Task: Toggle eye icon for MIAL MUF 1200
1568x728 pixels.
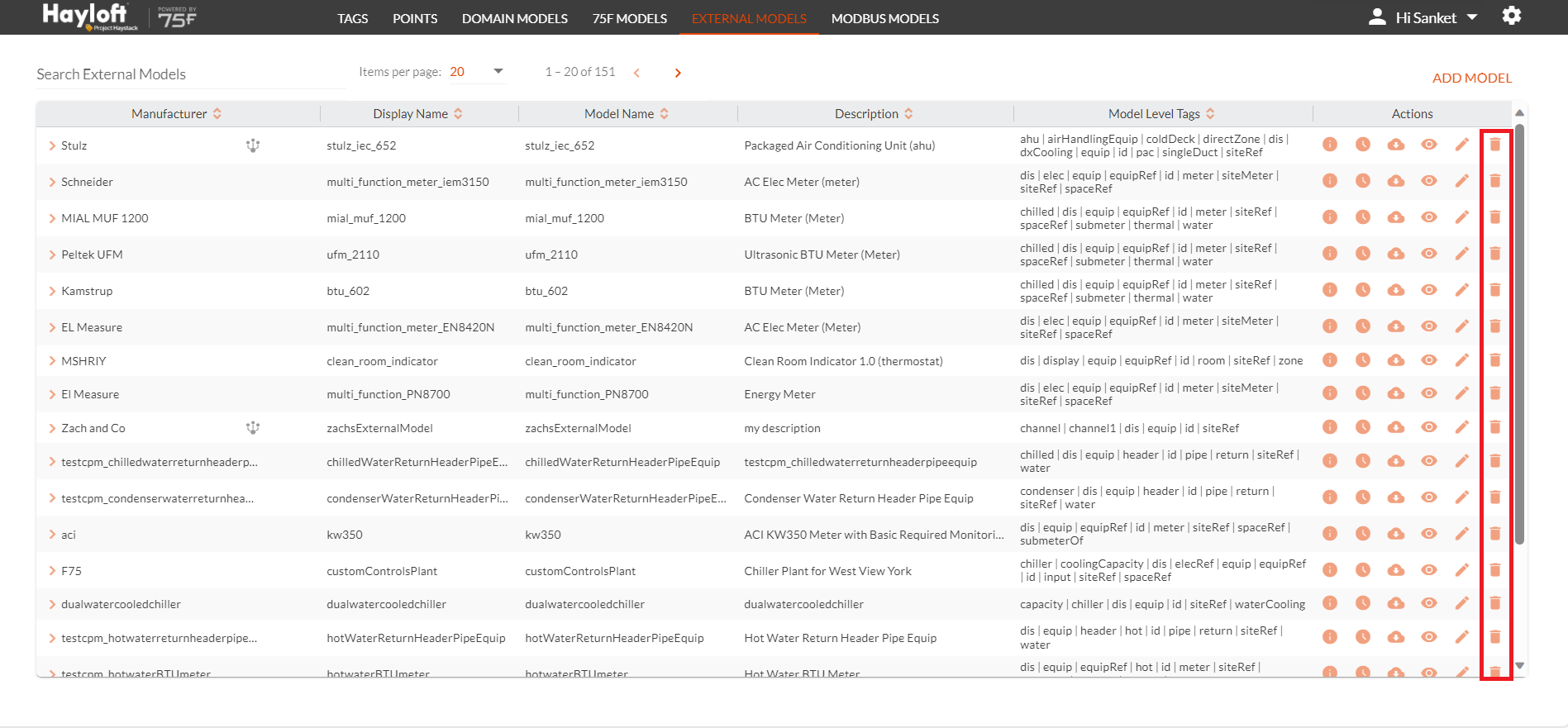Action: [x=1429, y=217]
